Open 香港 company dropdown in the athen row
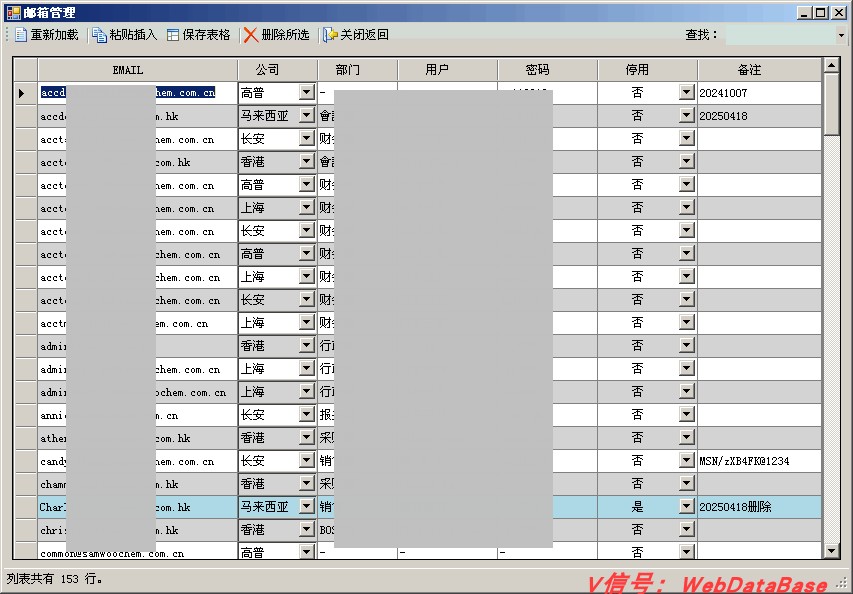 click(306, 437)
